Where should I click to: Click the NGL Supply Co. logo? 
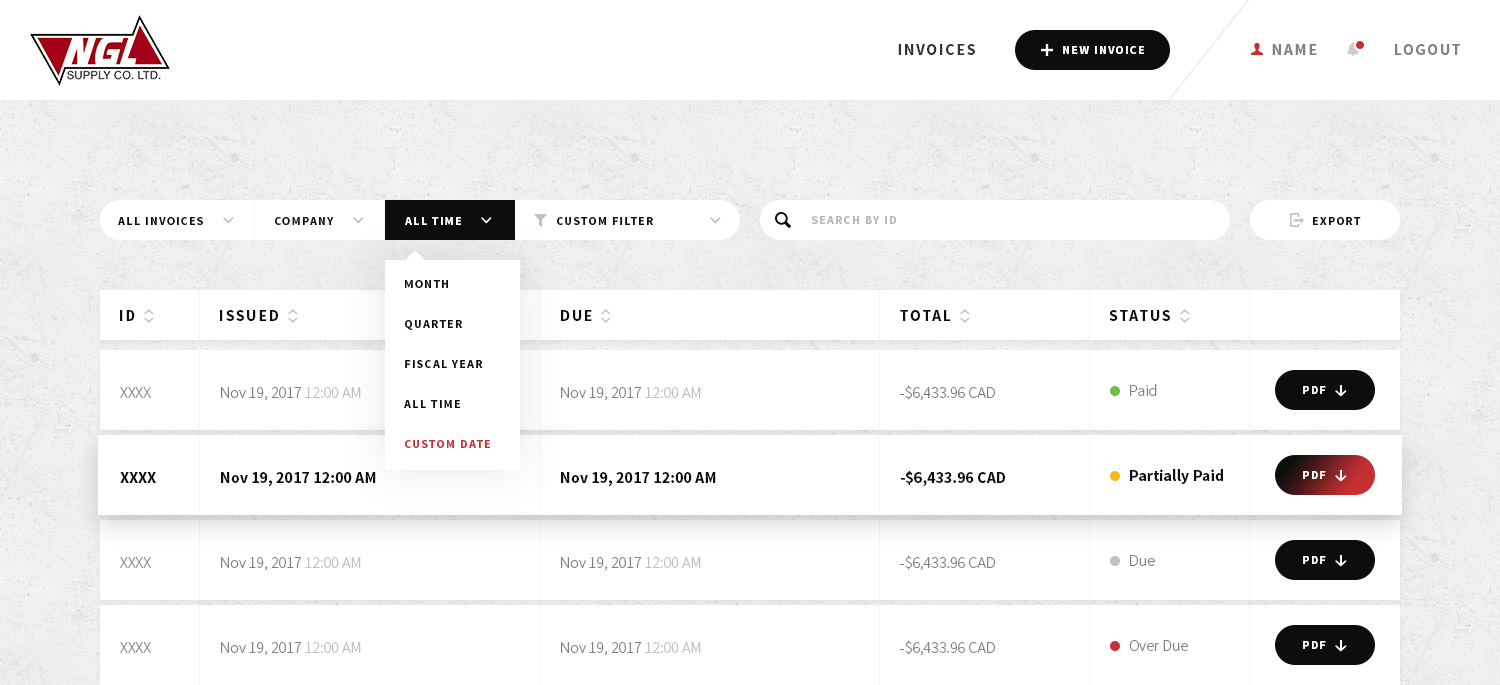[100, 50]
